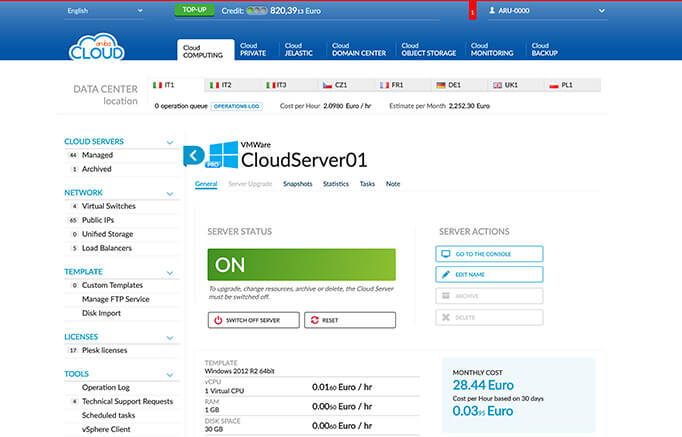682x437 pixels.
Task: Click the CloudServer01 server name
Action: coord(304,160)
